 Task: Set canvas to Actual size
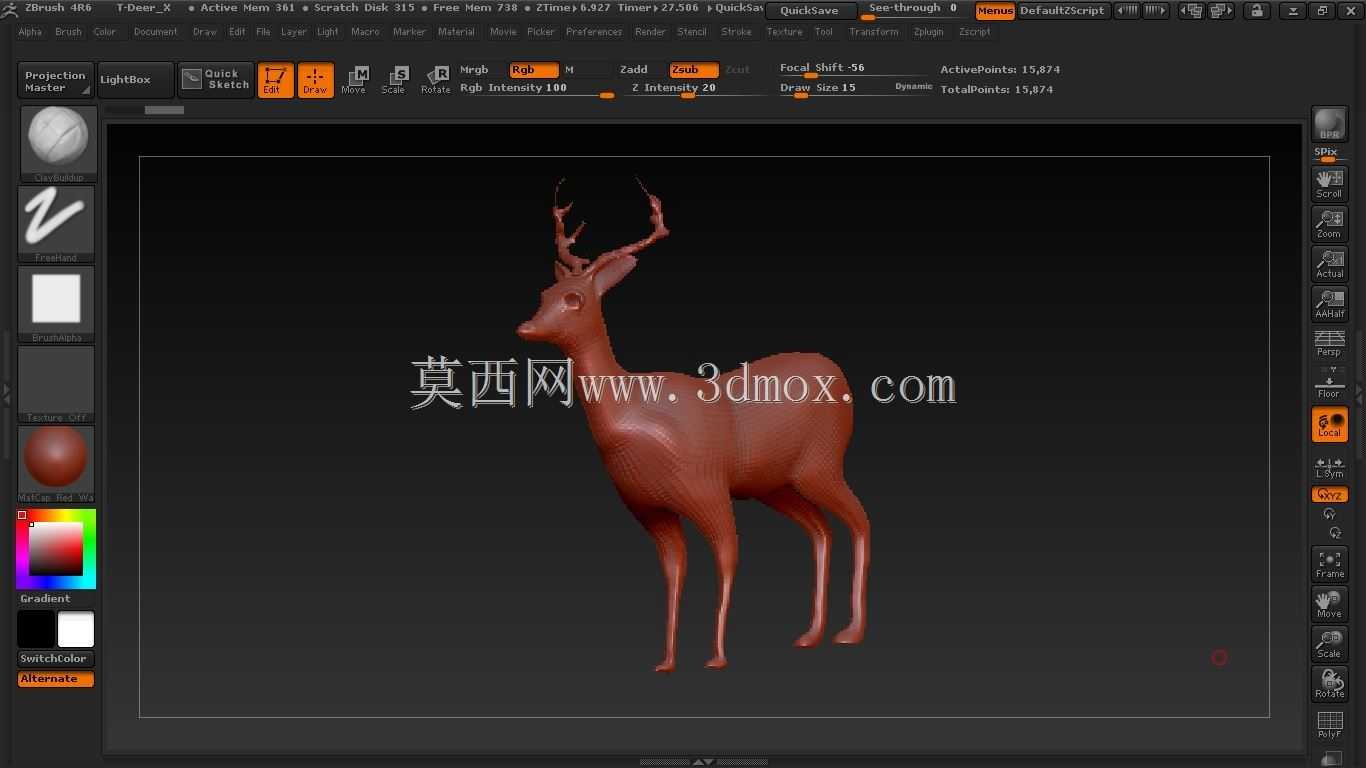(x=1329, y=264)
